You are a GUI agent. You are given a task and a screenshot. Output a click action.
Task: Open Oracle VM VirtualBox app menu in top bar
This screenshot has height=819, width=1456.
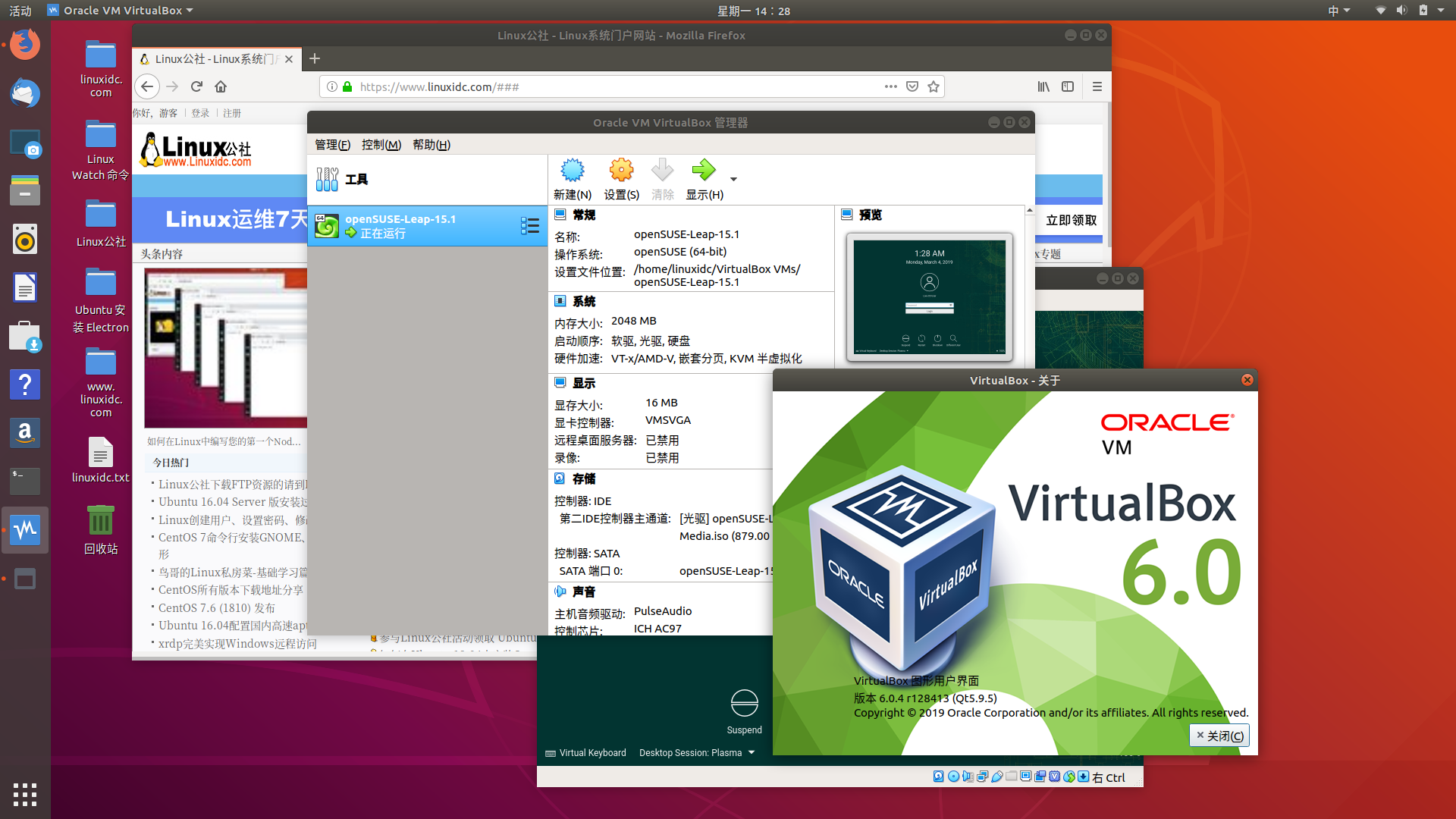click(120, 11)
